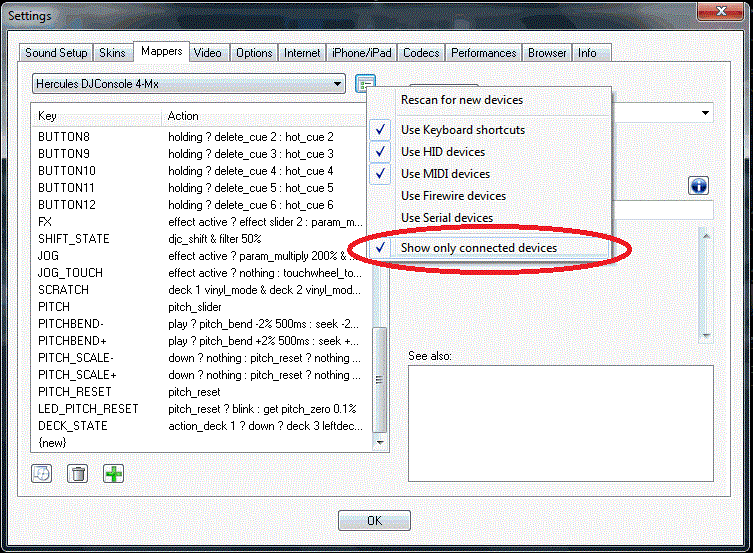Click action text 'djc_shift & filter 50%'
The image size is (753, 553).
click(x=215, y=239)
